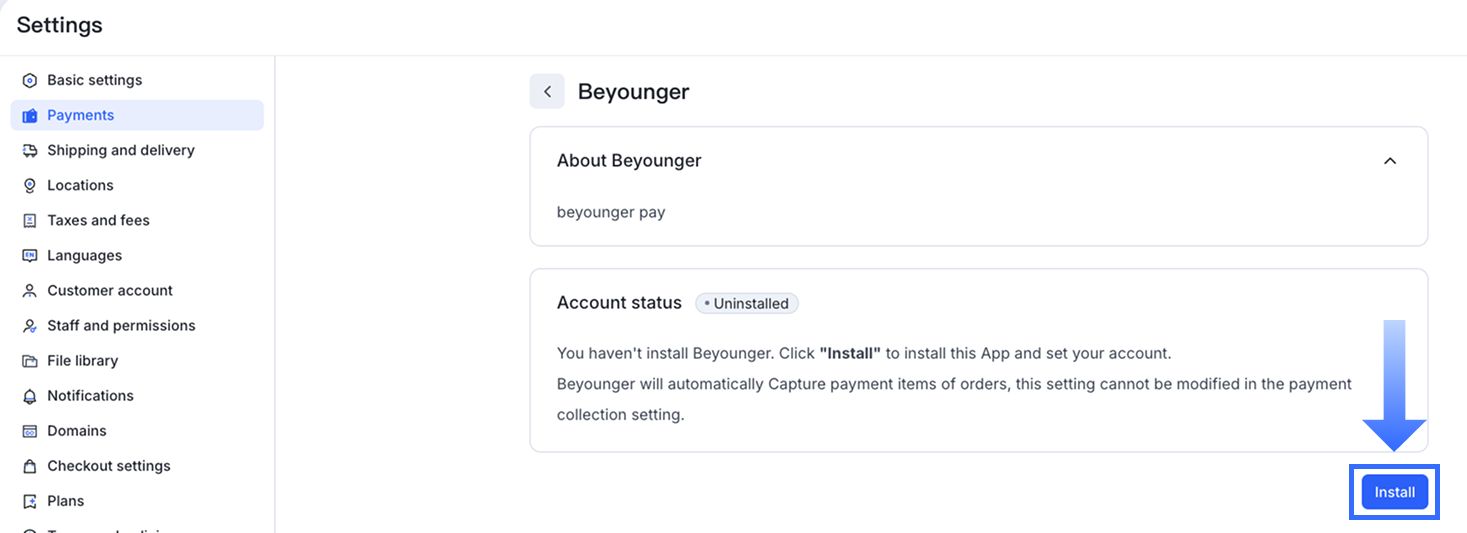Image resolution: width=1467 pixels, height=533 pixels.
Task: Go back using the arrow beside Beyounger
Action: click(x=547, y=92)
